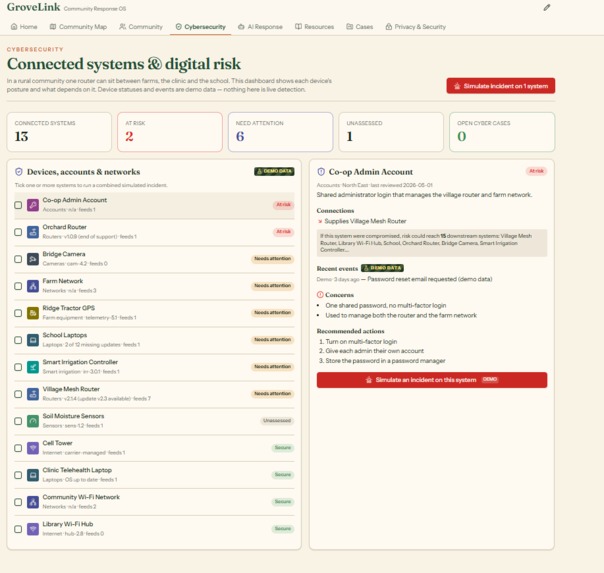Tick the Community Wi-Fi Network checkbox
This screenshot has height=573, width=604.
point(18,502)
